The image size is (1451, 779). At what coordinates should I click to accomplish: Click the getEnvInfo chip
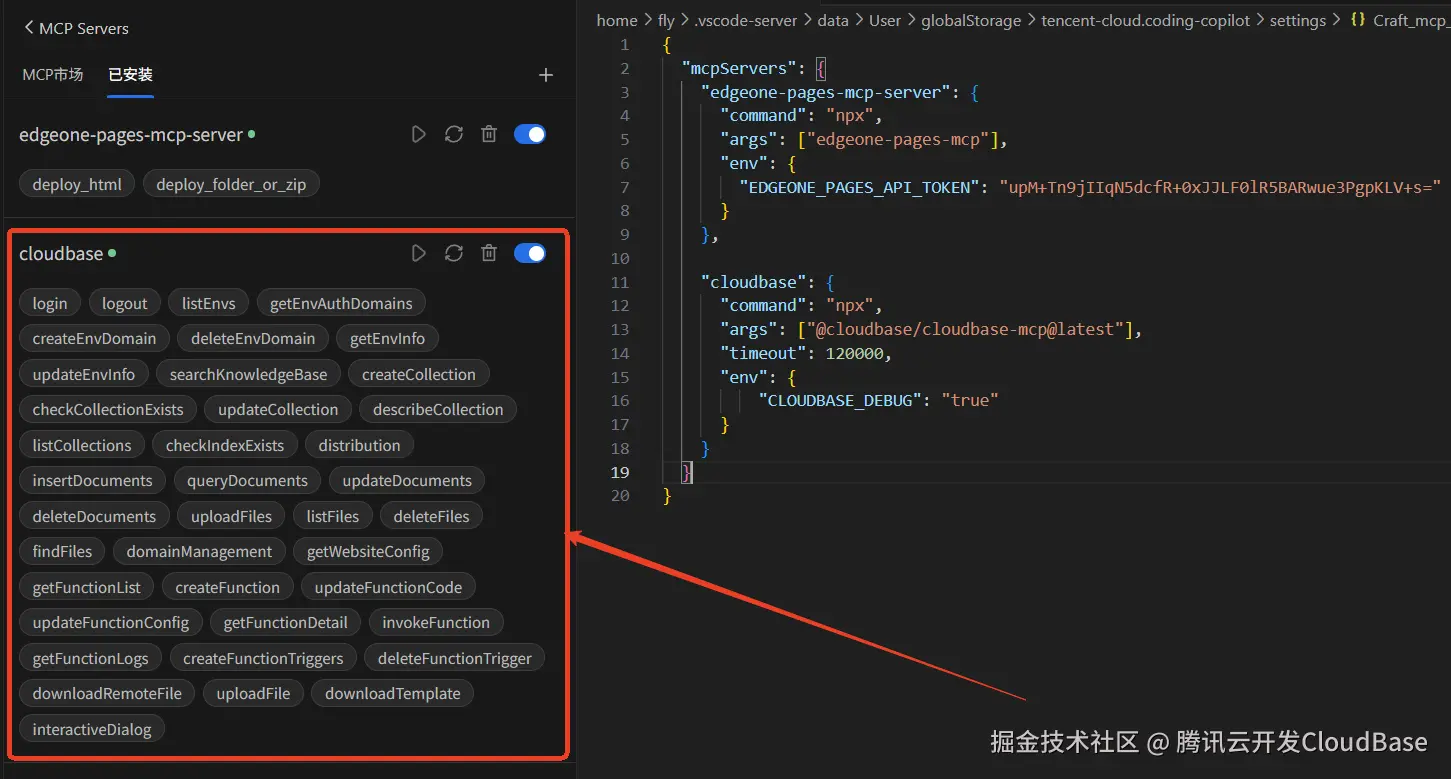(x=387, y=338)
